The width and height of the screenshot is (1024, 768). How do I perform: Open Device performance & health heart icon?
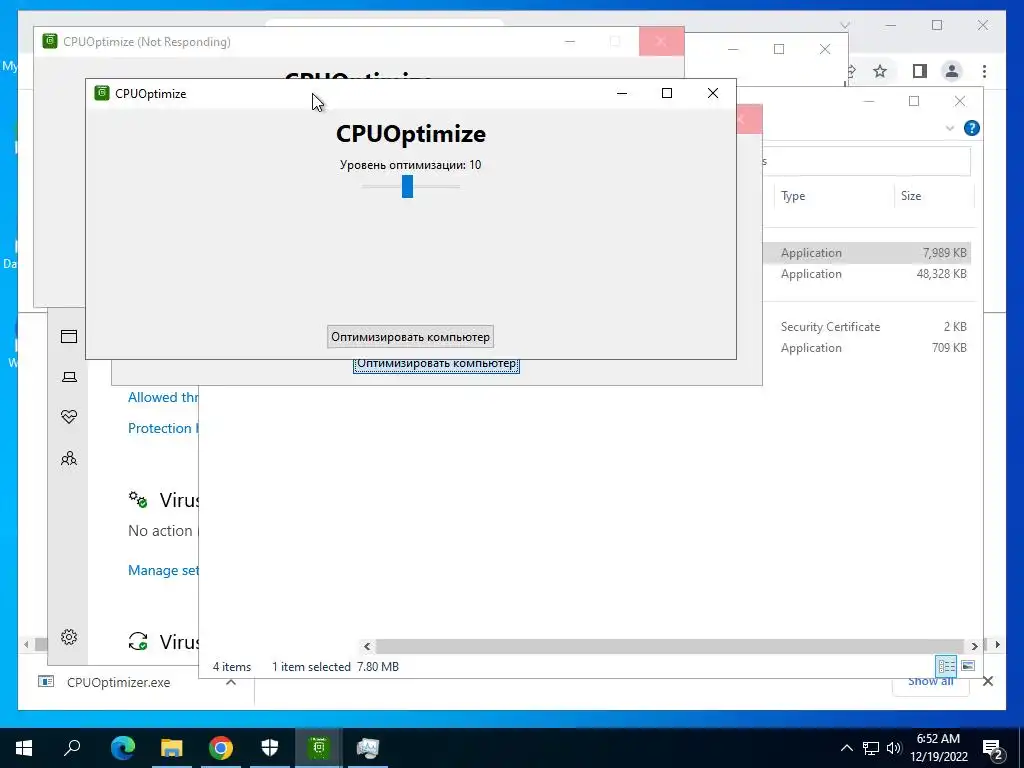tap(69, 417)
